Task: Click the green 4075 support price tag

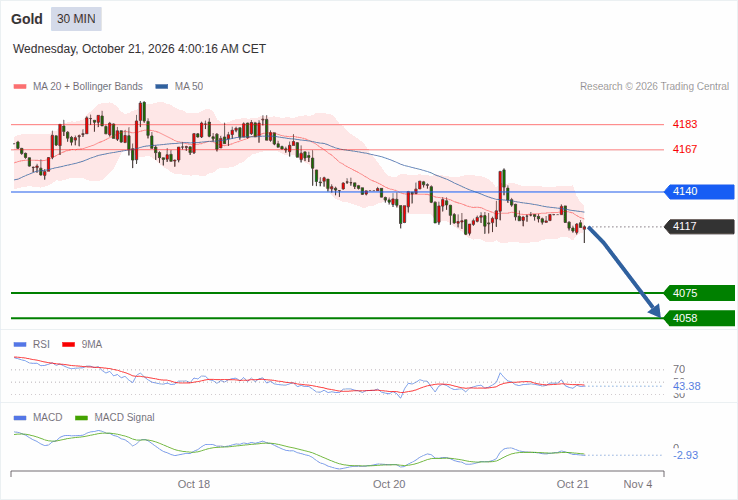Action: coord(699,293)
